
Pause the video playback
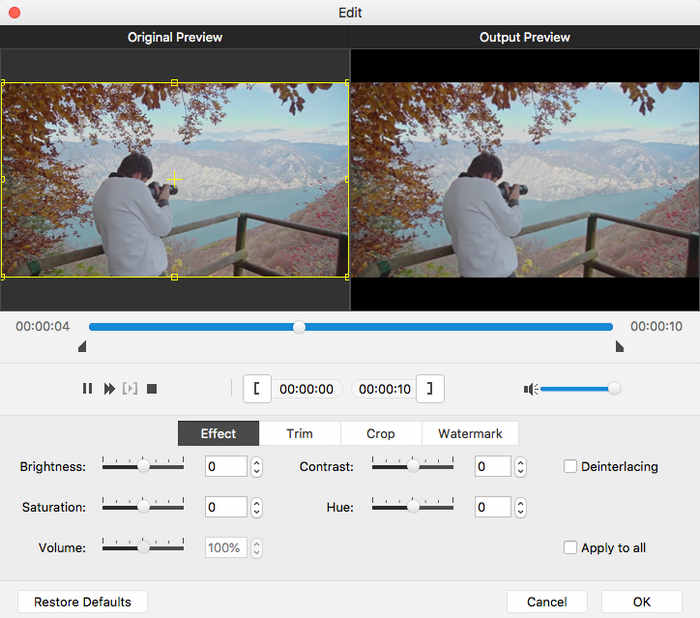coord(88,388)
